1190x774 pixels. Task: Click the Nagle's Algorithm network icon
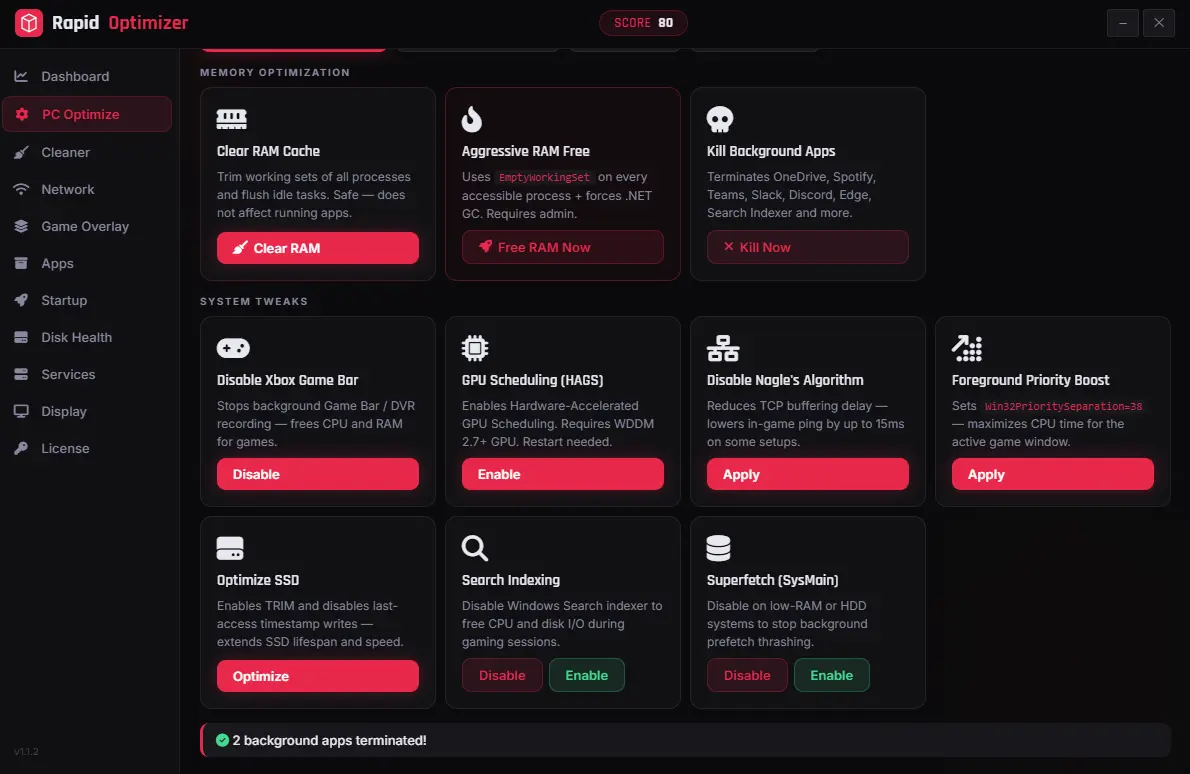tap(722, 348)
